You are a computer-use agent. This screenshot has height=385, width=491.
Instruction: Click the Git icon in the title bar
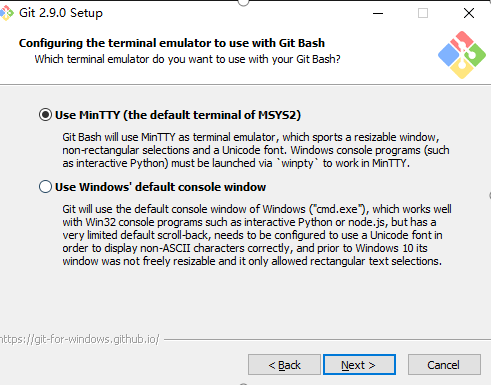pyautogui.click(x=7, y=13)
